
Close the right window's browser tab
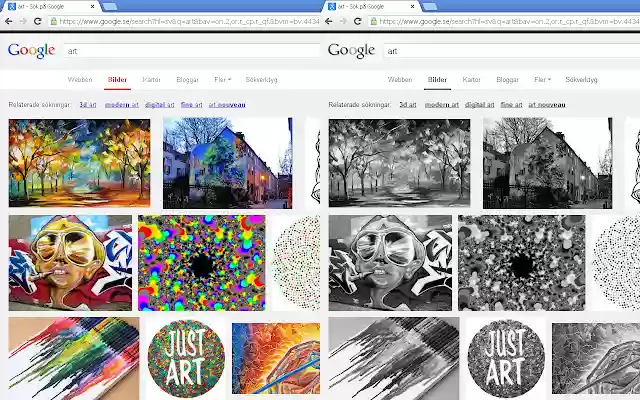412,7
